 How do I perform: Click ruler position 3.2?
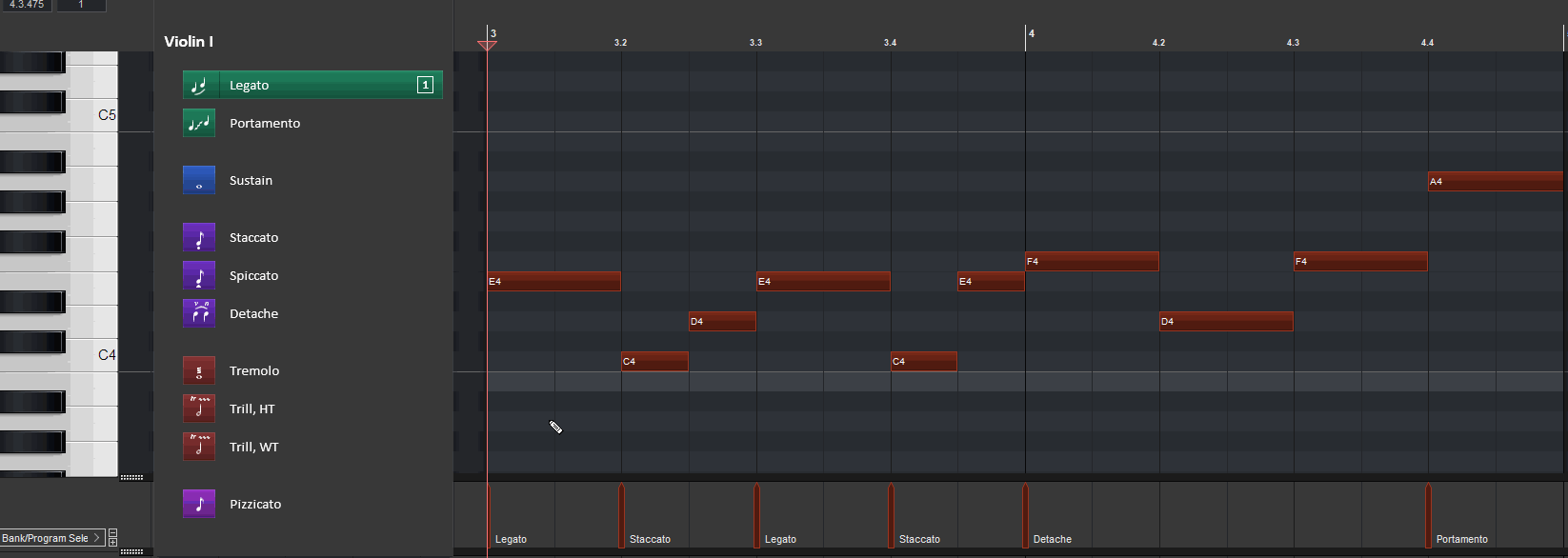(620, 43)
